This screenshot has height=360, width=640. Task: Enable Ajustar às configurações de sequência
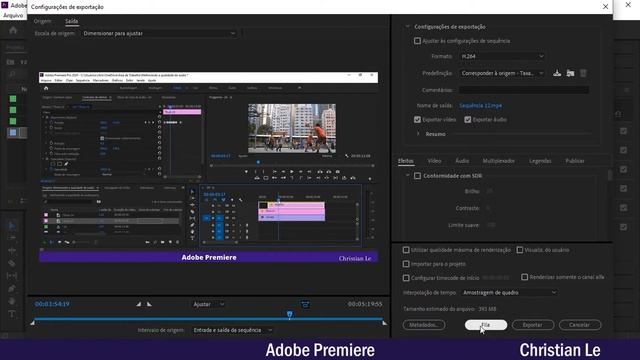pyautogui.click(x=417, y=41)
